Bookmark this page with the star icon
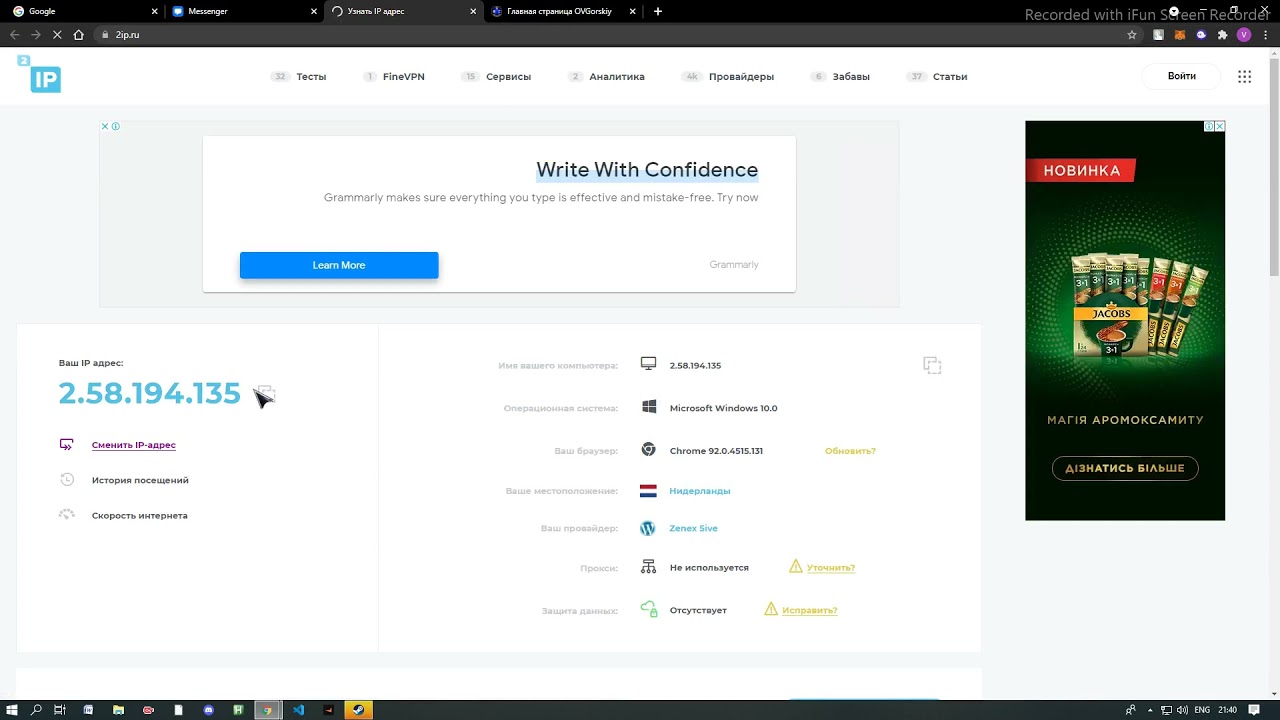The height and width of the screenshot is (720, 1280). (x=1132, y=34)
